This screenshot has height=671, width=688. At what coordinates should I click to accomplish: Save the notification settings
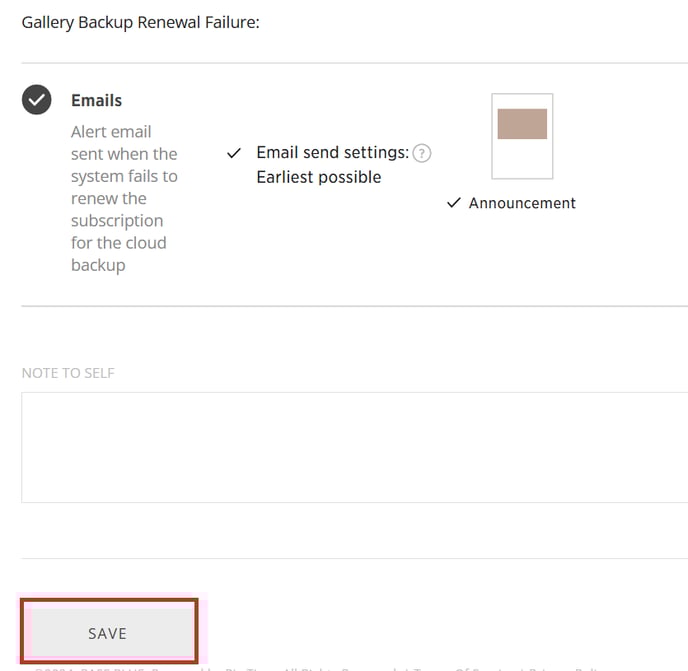tap(109, 631)
